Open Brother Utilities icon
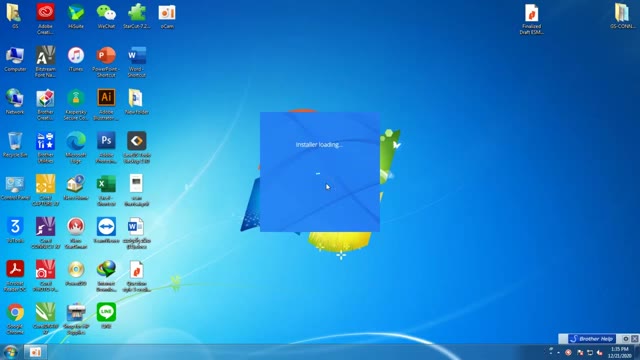This screenshot has width=640, height=360. pos(45,147)
